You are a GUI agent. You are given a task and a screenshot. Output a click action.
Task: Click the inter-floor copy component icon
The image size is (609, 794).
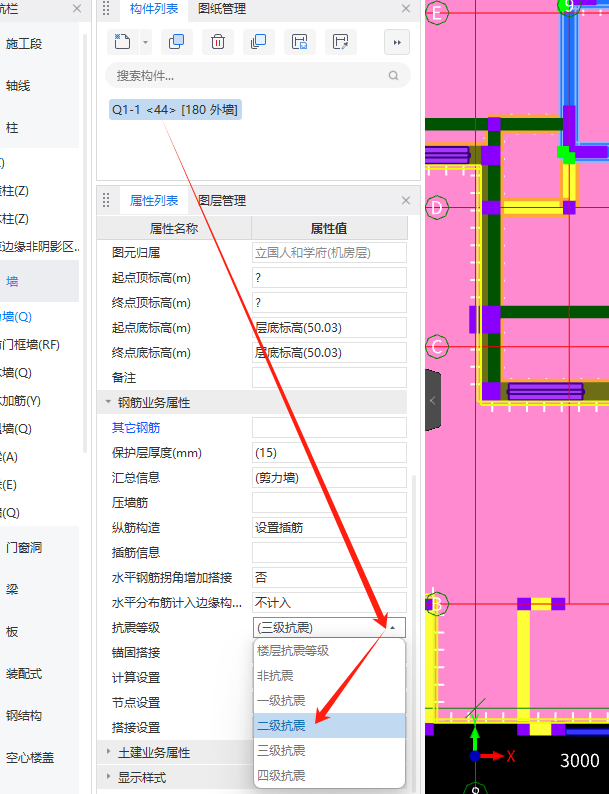click(259, 42)
